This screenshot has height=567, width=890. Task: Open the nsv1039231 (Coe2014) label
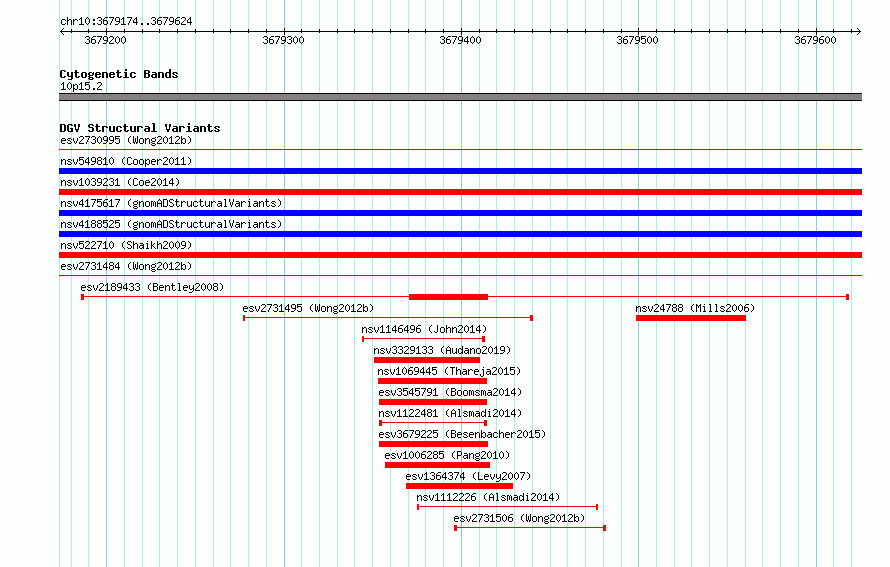(x=120, y=182)
